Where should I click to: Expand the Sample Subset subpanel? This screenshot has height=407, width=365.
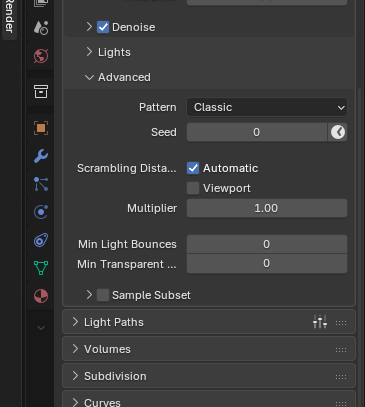(x=89, y=295)
